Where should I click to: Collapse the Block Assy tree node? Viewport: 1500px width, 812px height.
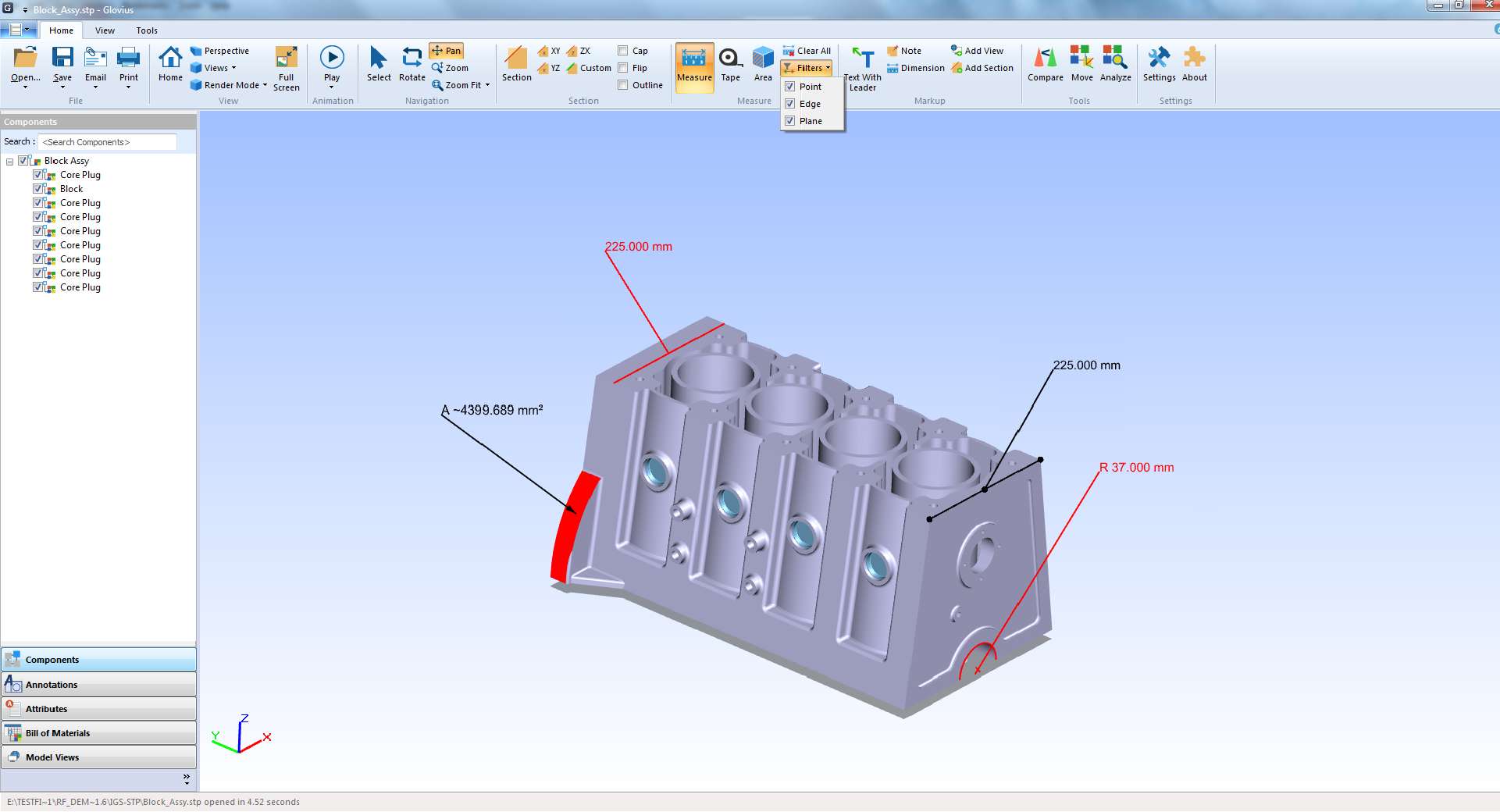point(9,162)
